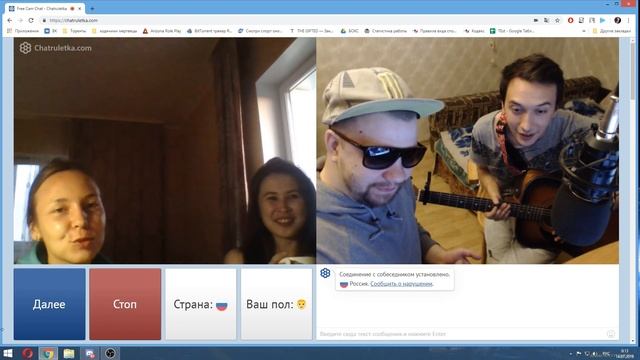Click the Сообщить о нарушении report link
The image size is (640, 360).
coord(402,284)
